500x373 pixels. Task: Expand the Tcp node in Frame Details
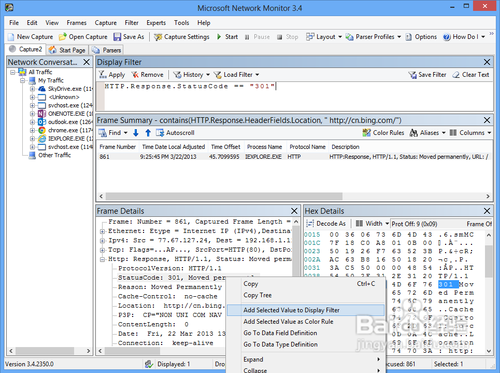tap(103, 250)
